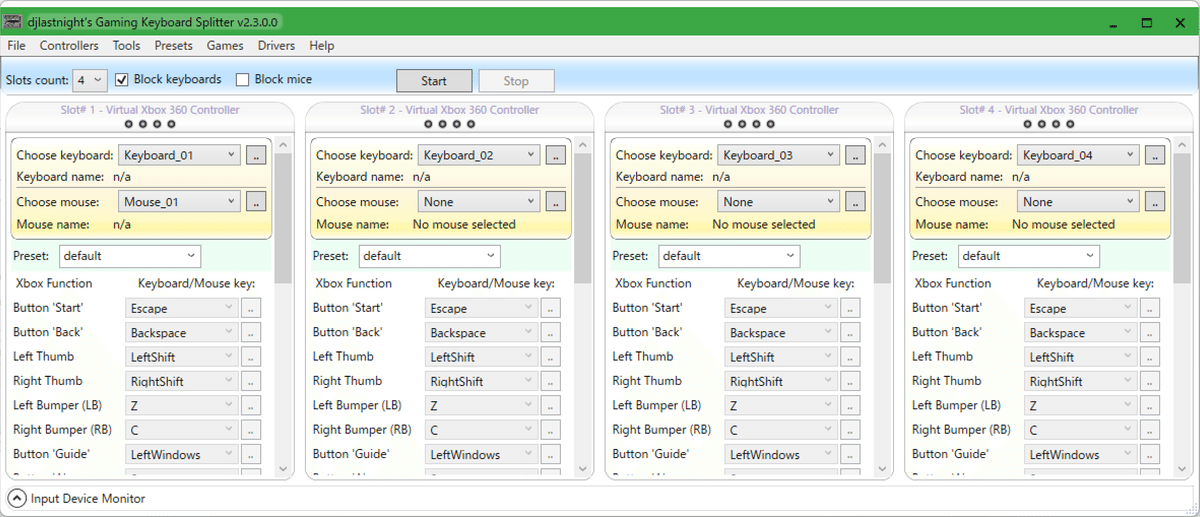
Task: Enable the Block mice checkbox
Action: 242,80
